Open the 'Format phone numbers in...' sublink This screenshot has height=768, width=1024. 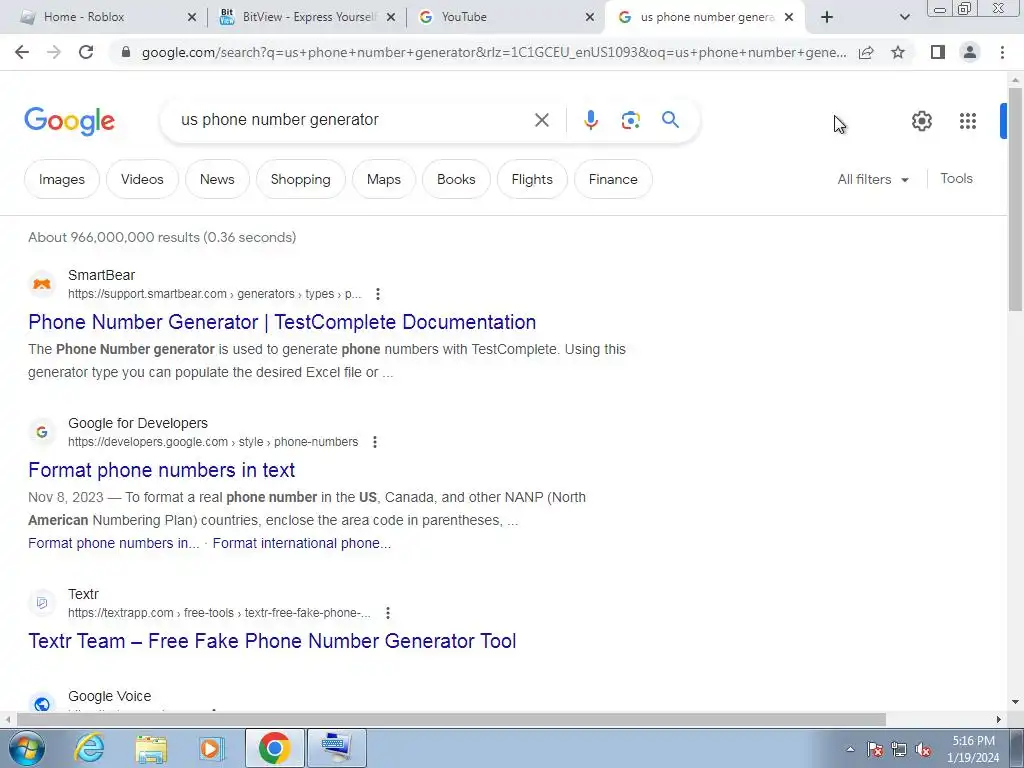[x=114, y=543]
